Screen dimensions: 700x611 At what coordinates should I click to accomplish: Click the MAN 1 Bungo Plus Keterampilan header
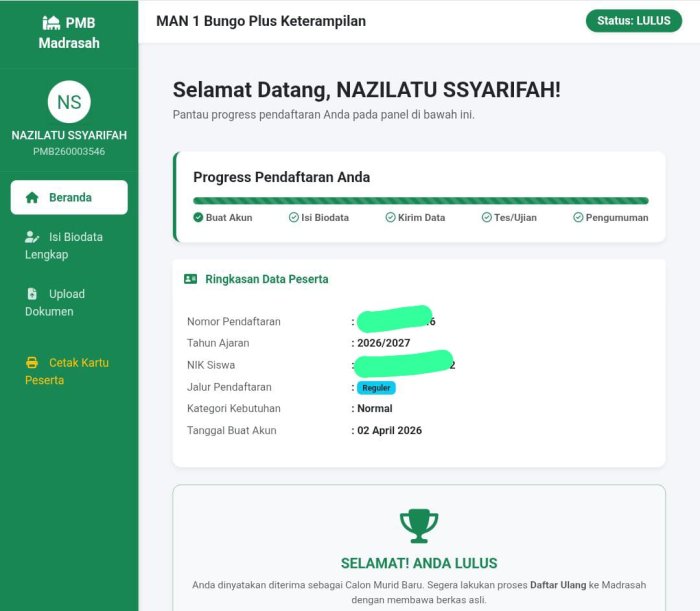click(x=261, y=21)
